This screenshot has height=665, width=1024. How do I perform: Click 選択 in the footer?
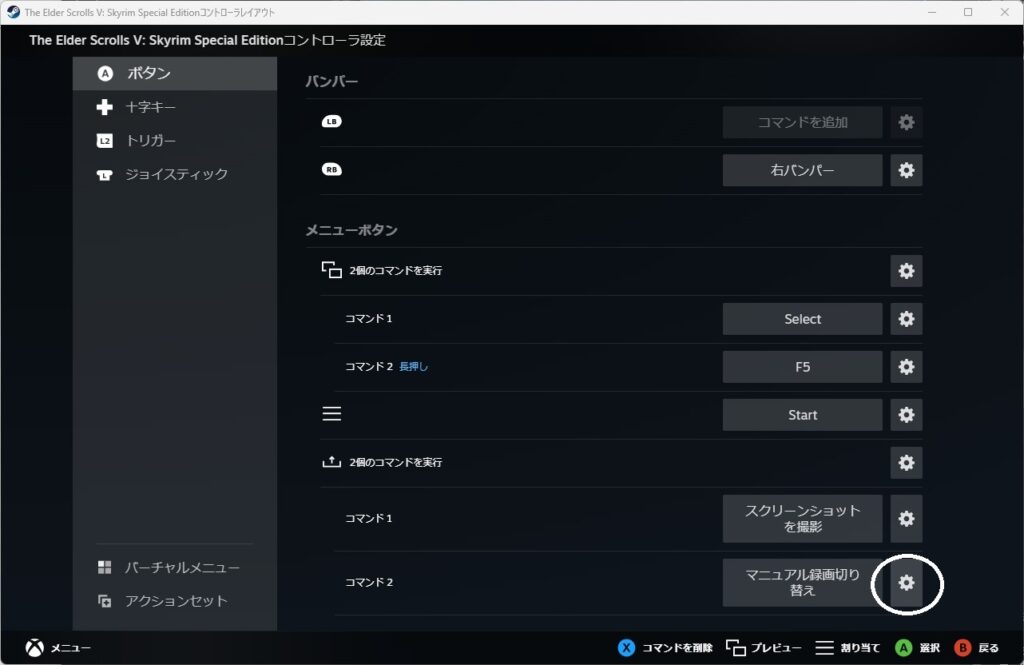[x=929, y=648]
